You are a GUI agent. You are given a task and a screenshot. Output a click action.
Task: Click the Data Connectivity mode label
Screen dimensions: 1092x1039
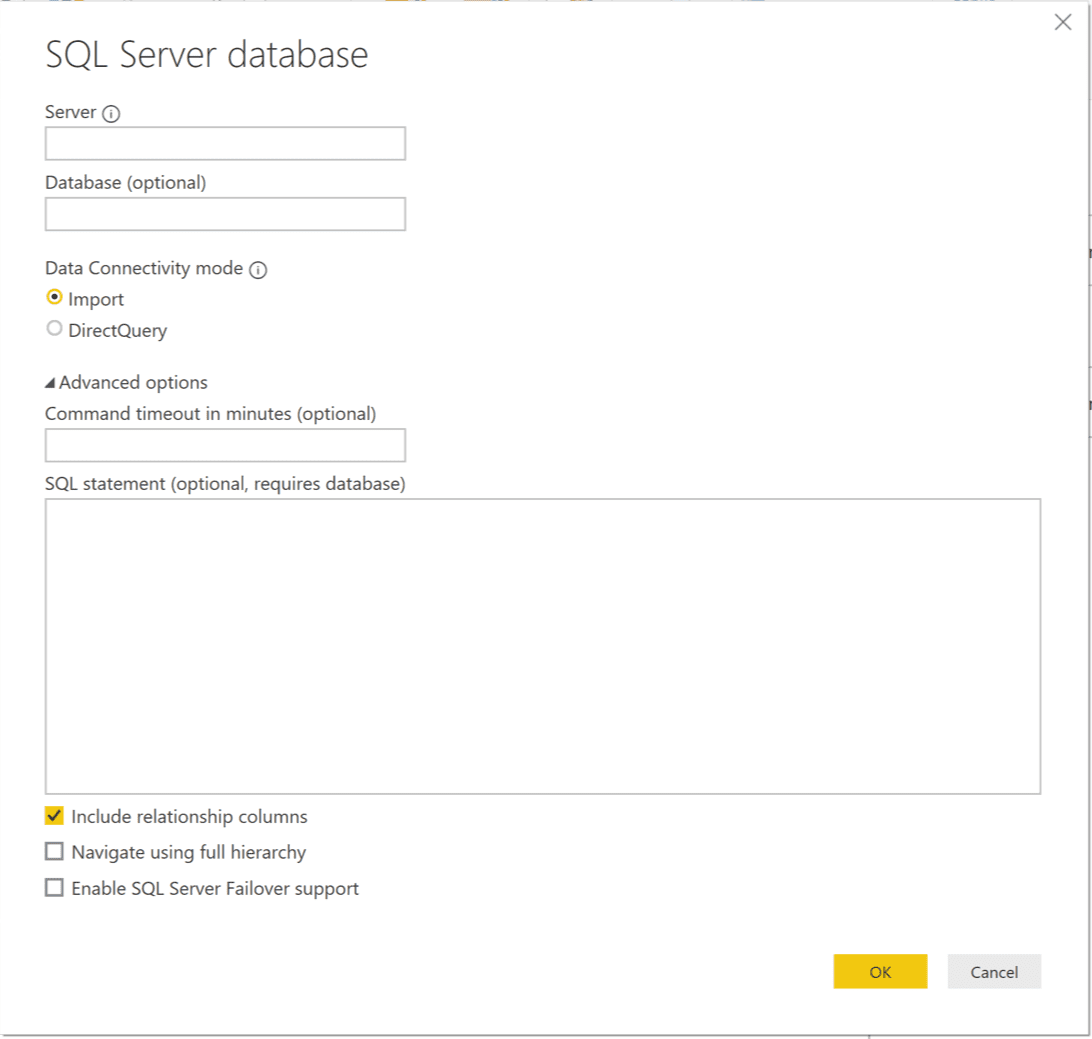click(x=144, y=268)
